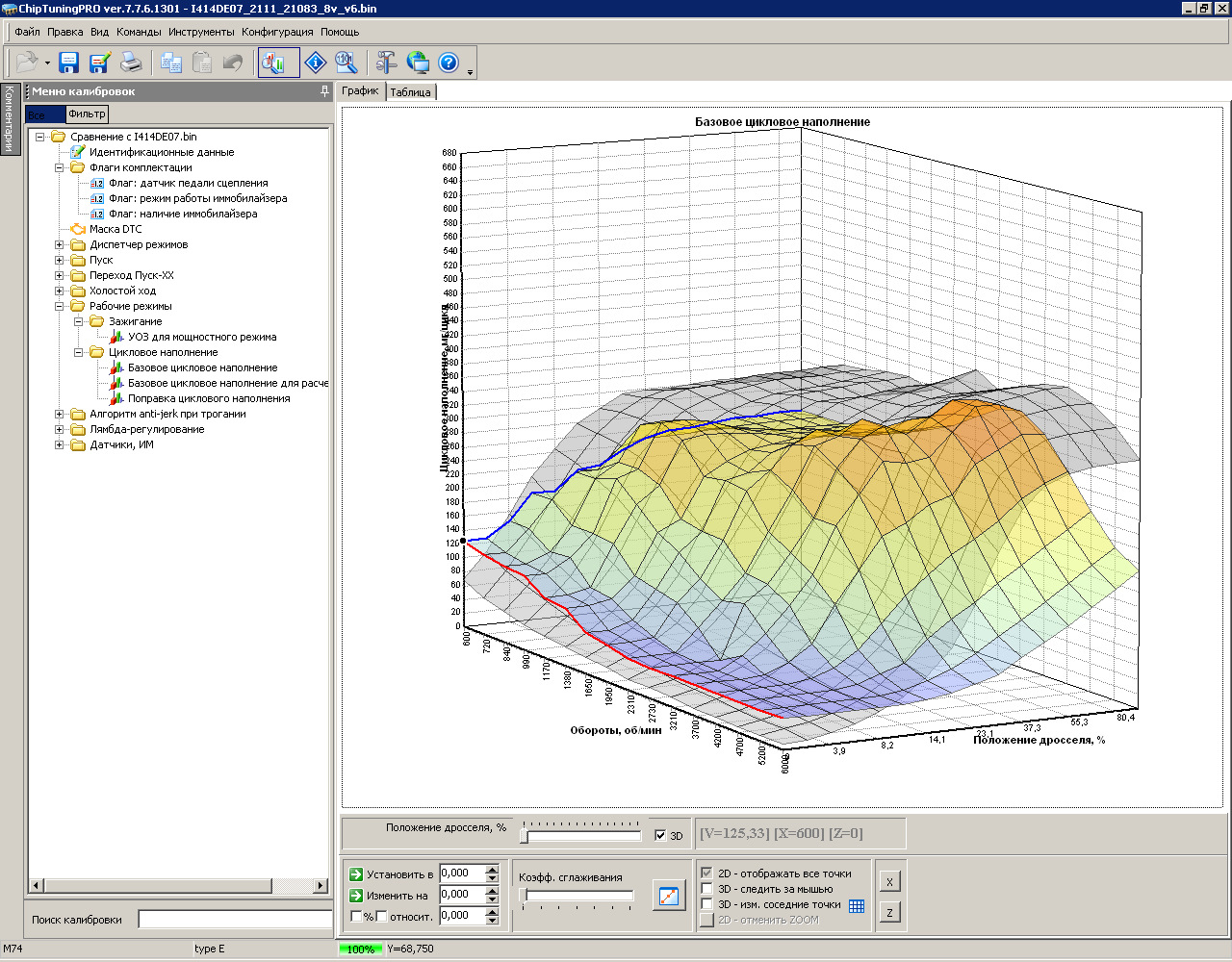Click the Save-with-pencil toolbar icon
Viewport: 1232px width, 962px height.
[99, 63]
